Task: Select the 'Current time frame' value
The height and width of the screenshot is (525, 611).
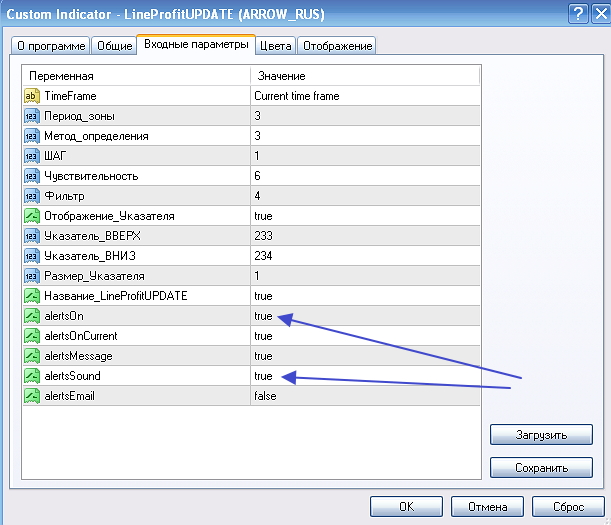Action: [297, 96]
